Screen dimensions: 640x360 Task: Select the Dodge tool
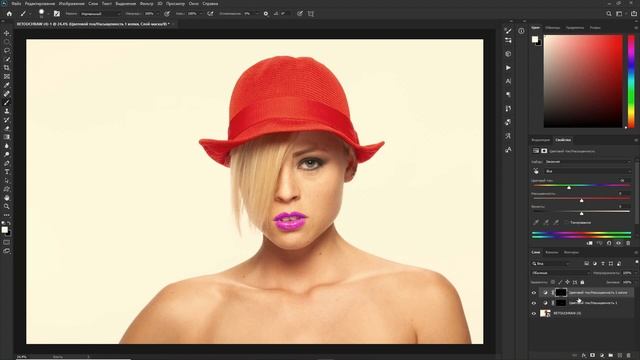[x=7, y=154]
